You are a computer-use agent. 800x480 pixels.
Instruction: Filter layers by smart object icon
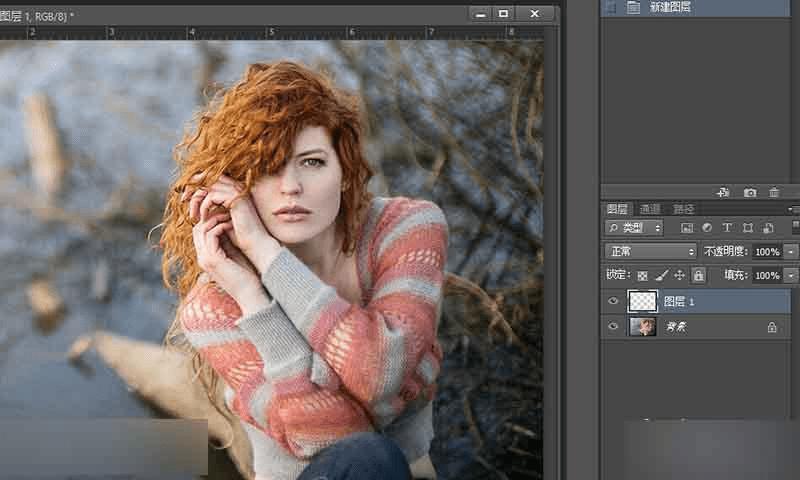coord(767,228)
